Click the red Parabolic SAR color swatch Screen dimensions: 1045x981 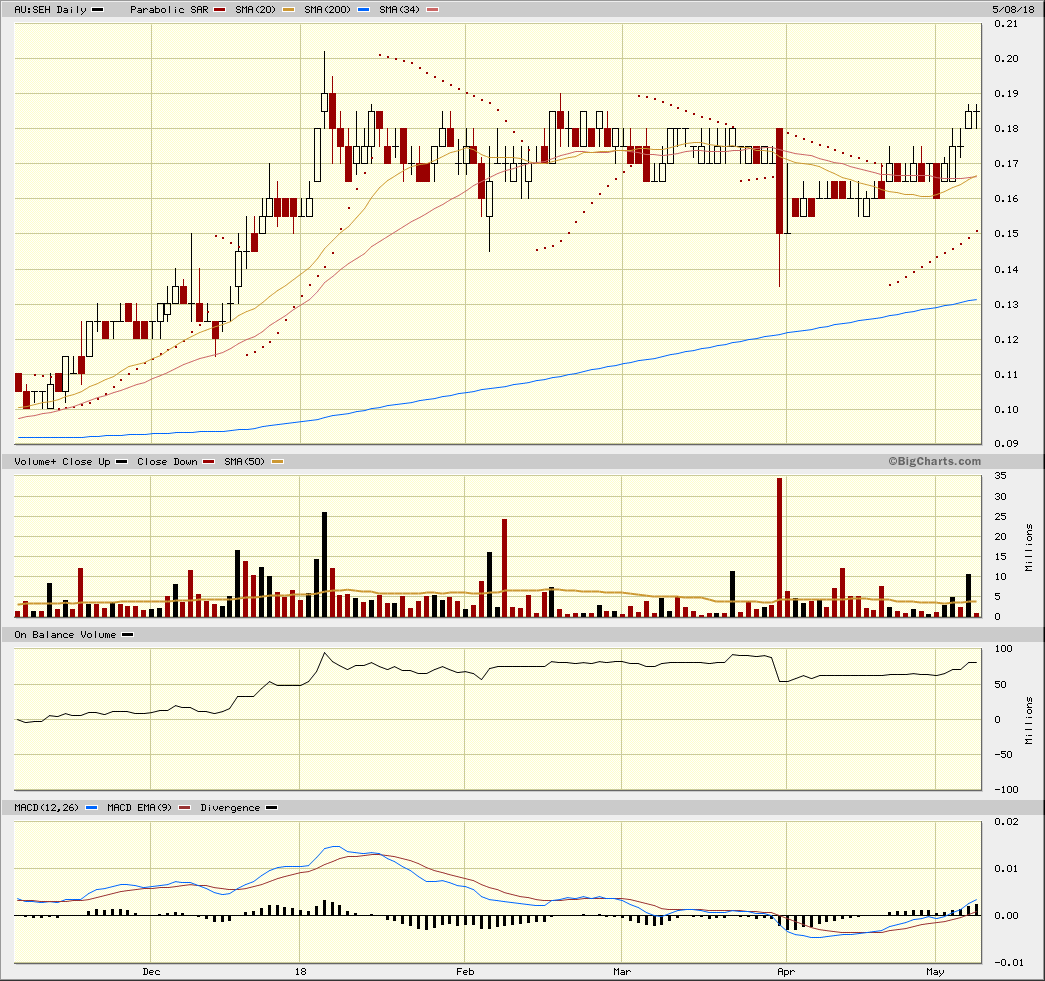(x=220, y=10)
